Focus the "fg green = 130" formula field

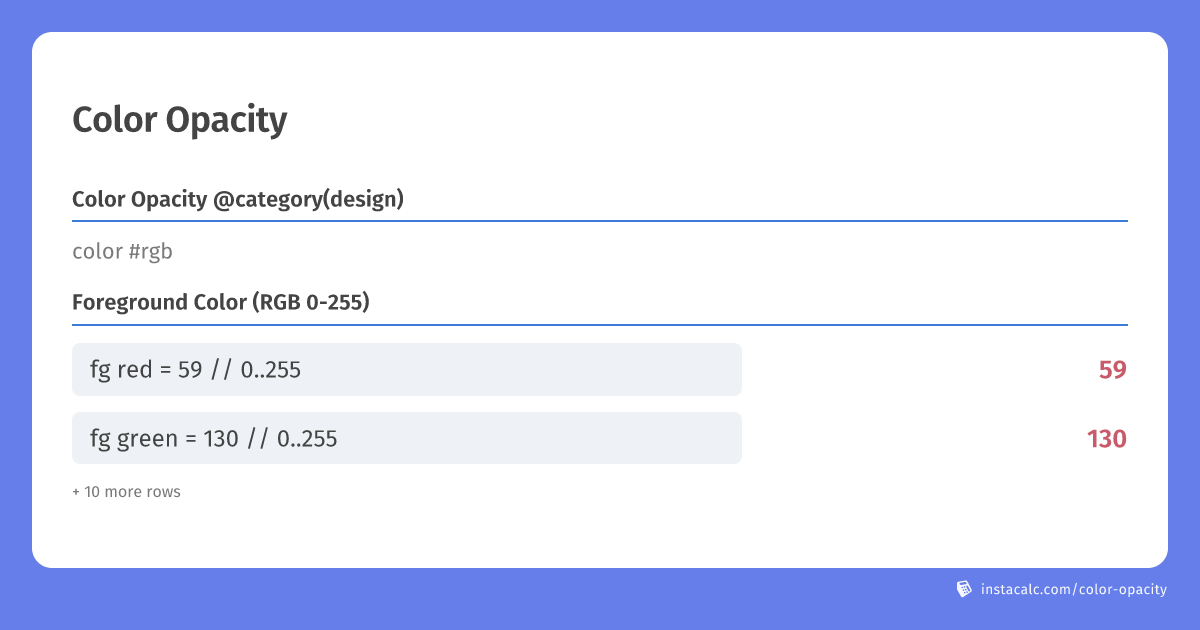point(407,438)
